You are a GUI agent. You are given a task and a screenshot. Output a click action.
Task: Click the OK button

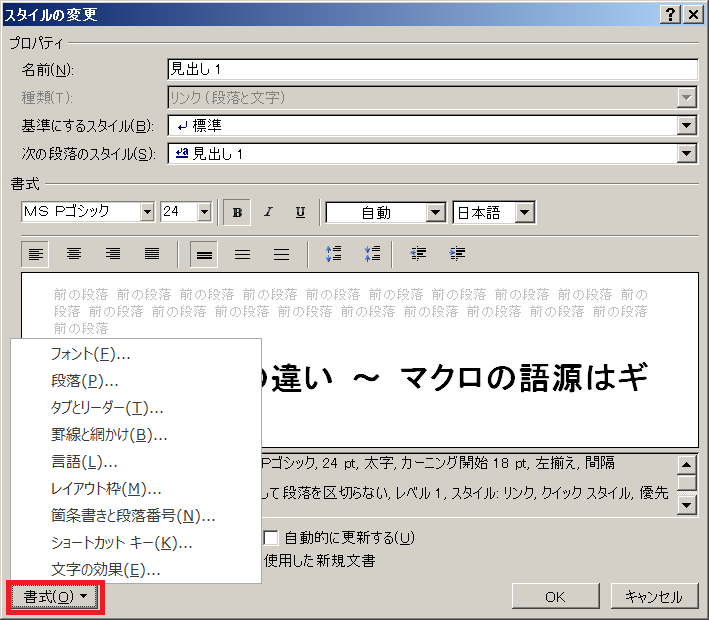pyautogui.click(x=555, y=596)
